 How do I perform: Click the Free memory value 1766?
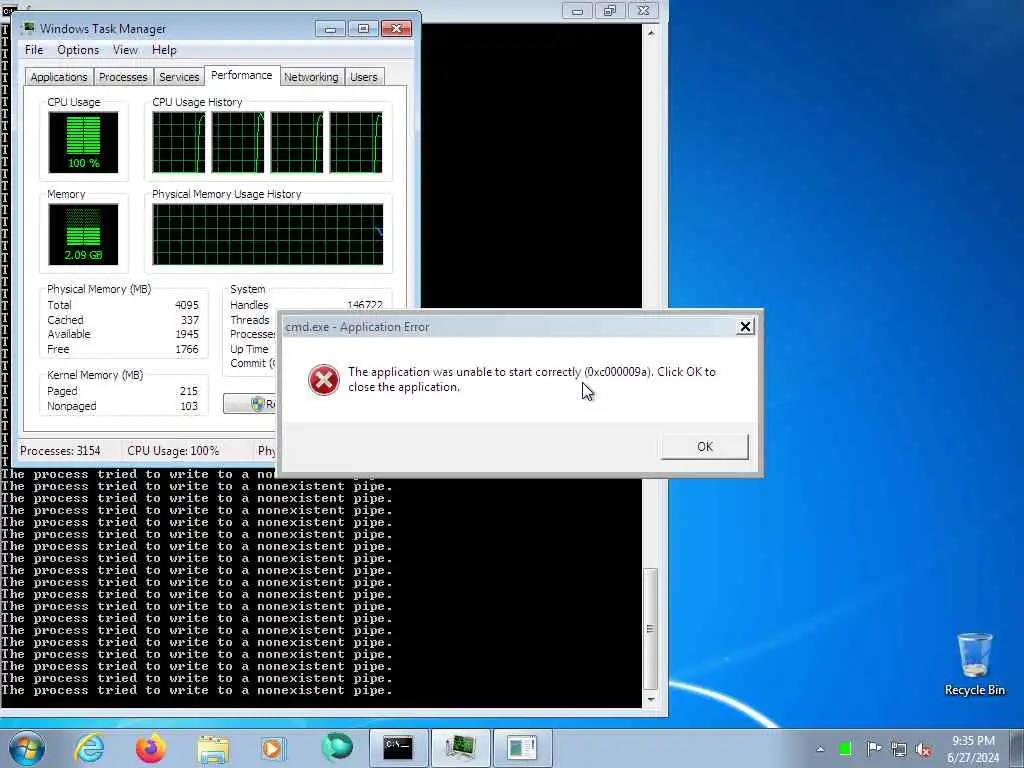(x=187, y=349)
